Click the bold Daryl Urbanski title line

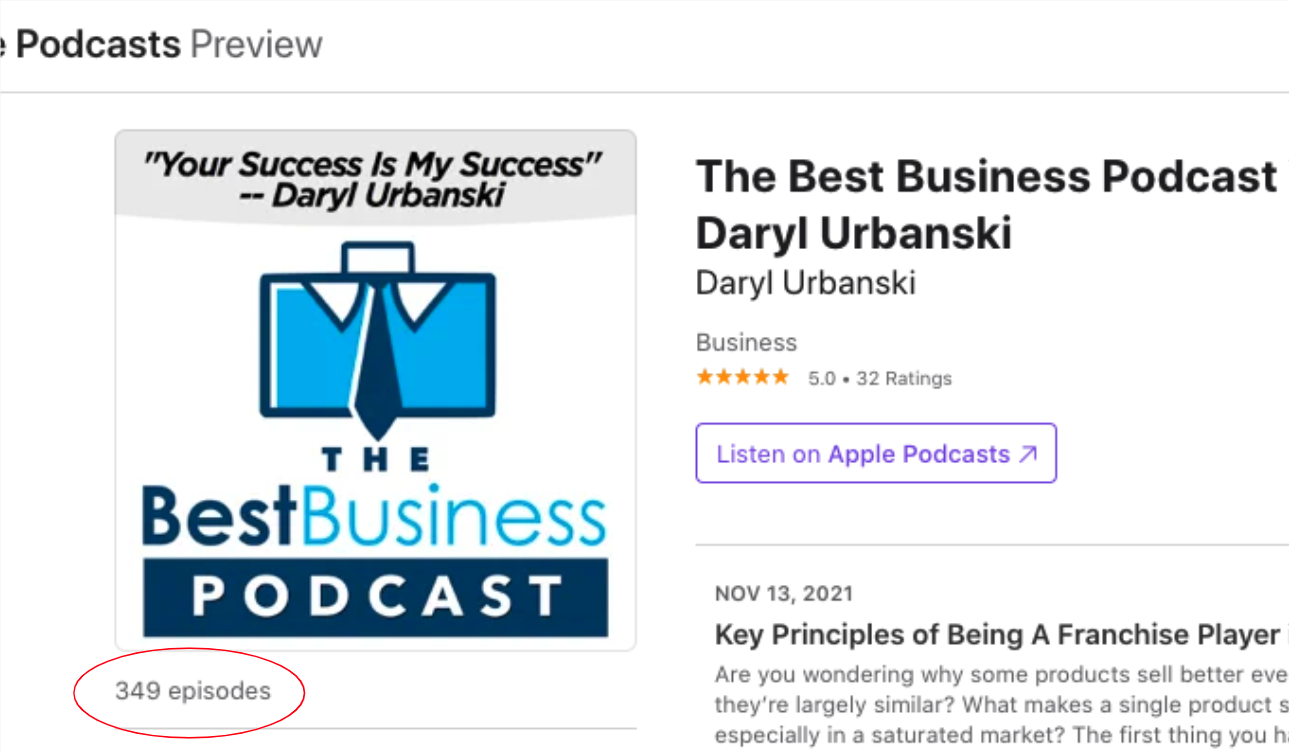854,233
